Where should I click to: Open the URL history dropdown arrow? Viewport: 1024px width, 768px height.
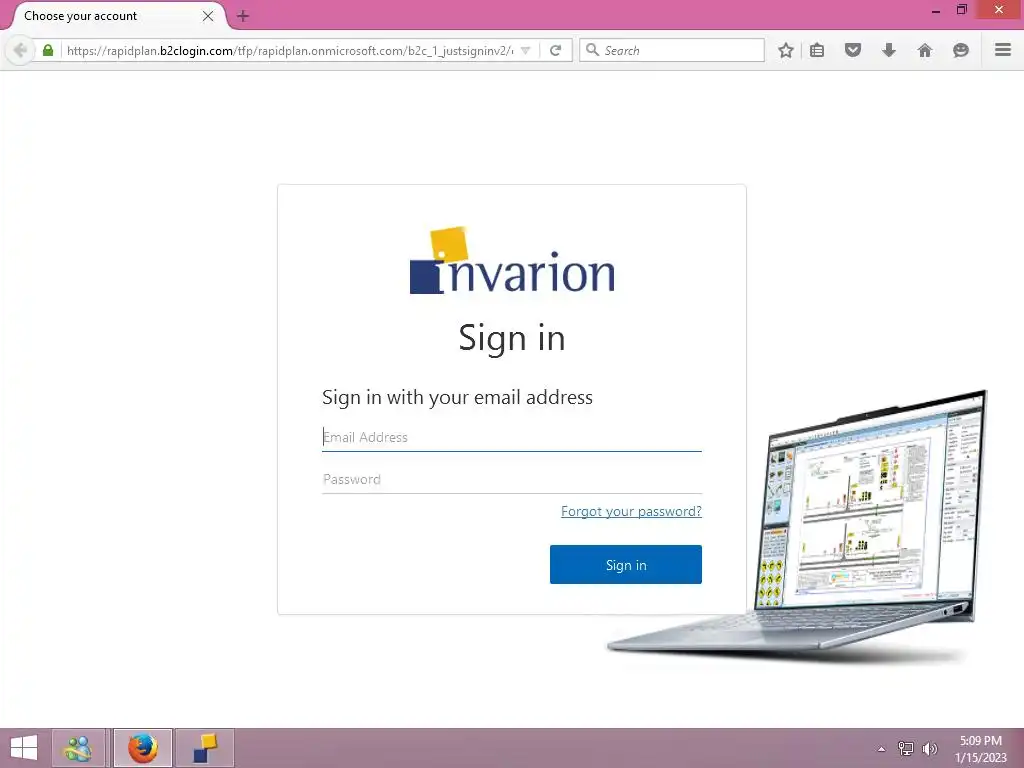pyautogui.click(x=525, y=50)
